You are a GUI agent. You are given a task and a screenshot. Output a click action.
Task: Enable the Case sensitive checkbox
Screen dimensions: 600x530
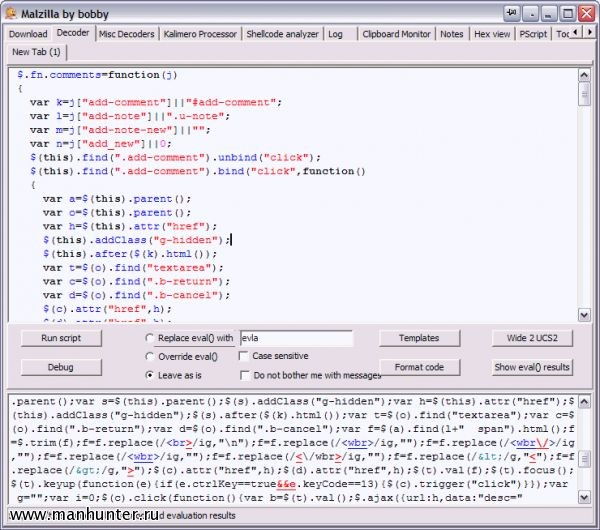[x=243, y=356]
